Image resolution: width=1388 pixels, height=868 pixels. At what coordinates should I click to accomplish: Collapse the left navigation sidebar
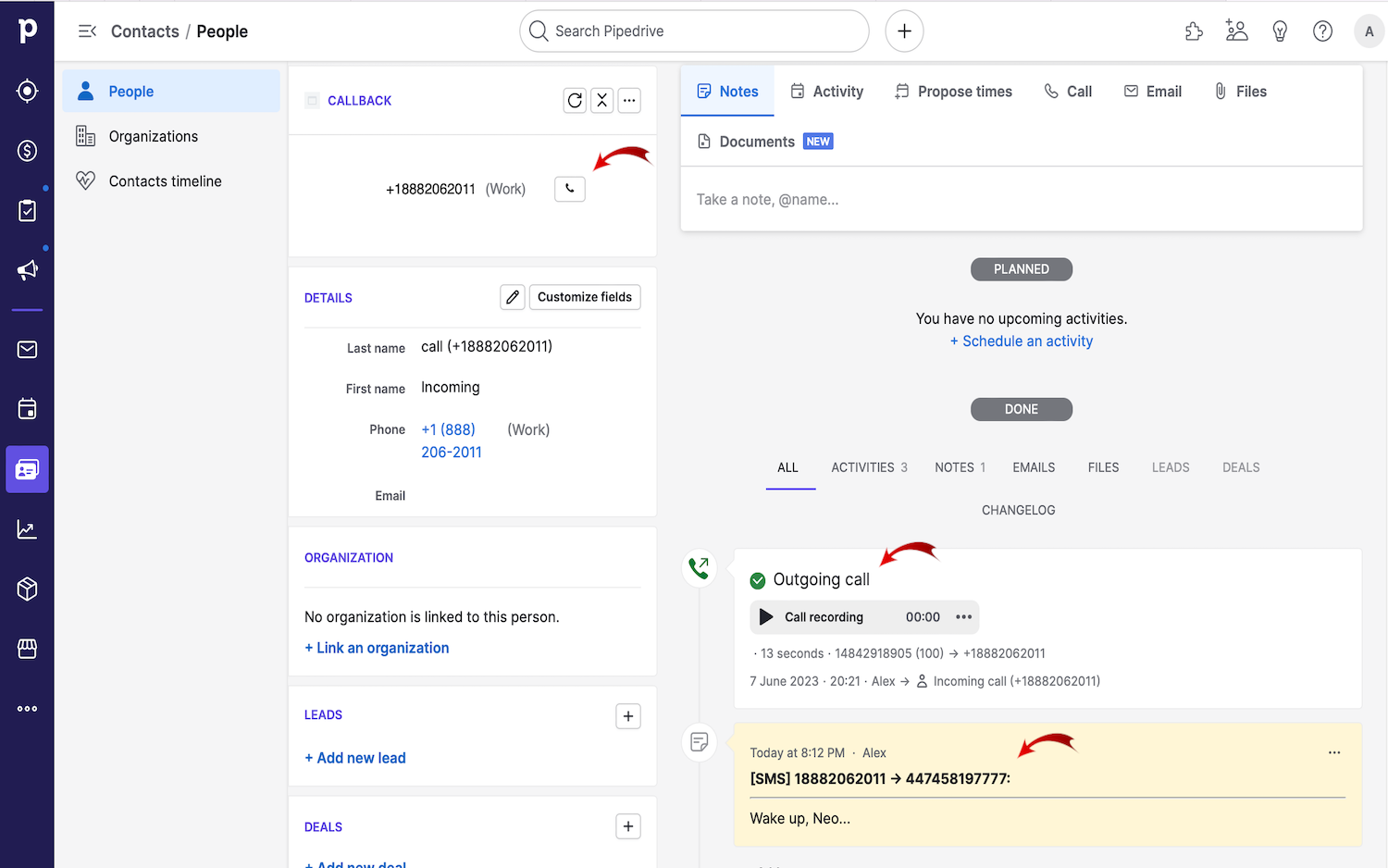pos(86,31)
